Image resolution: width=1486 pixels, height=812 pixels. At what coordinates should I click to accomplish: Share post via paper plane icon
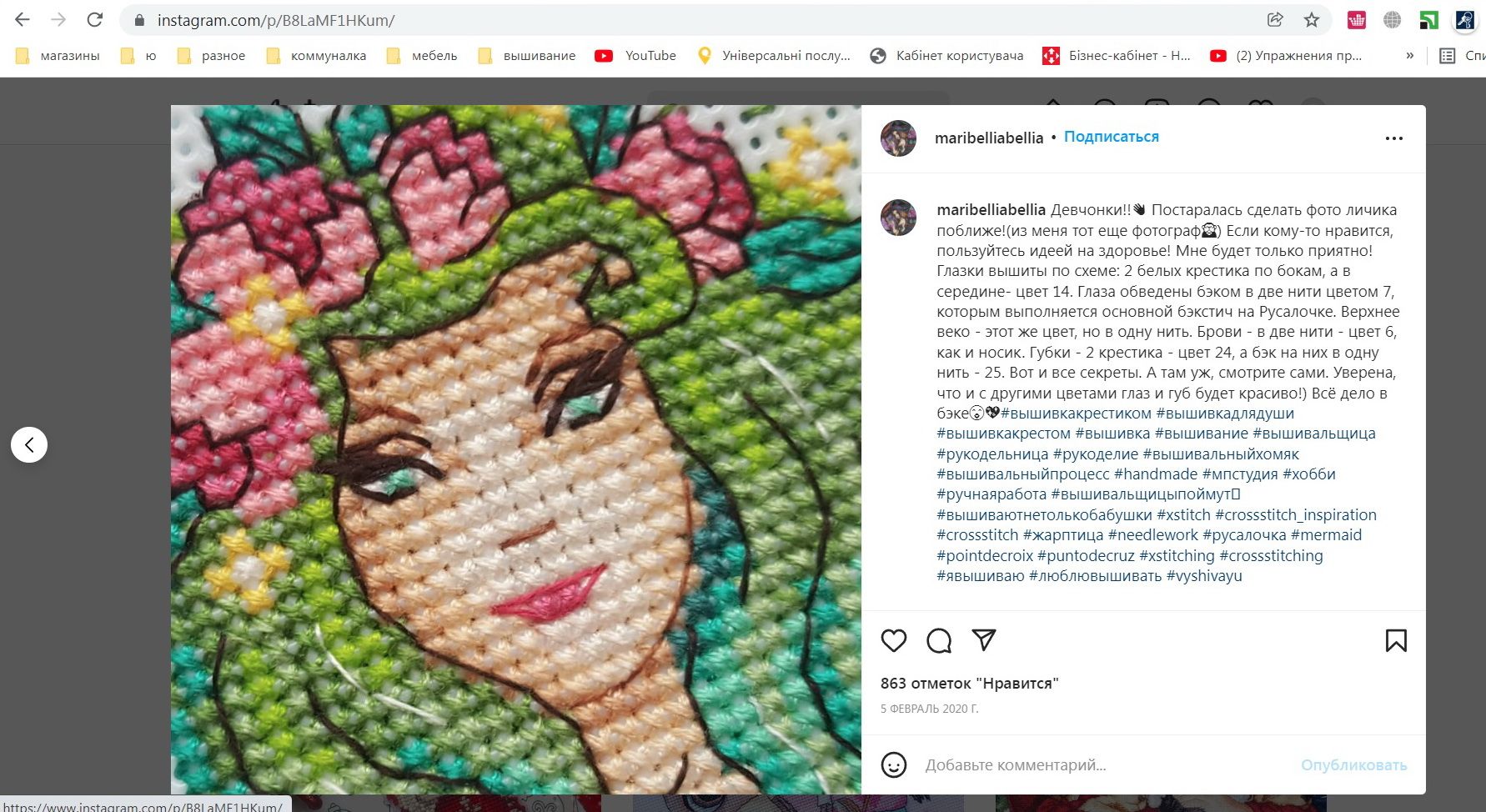pyautogui.click(x=984, y=640)
